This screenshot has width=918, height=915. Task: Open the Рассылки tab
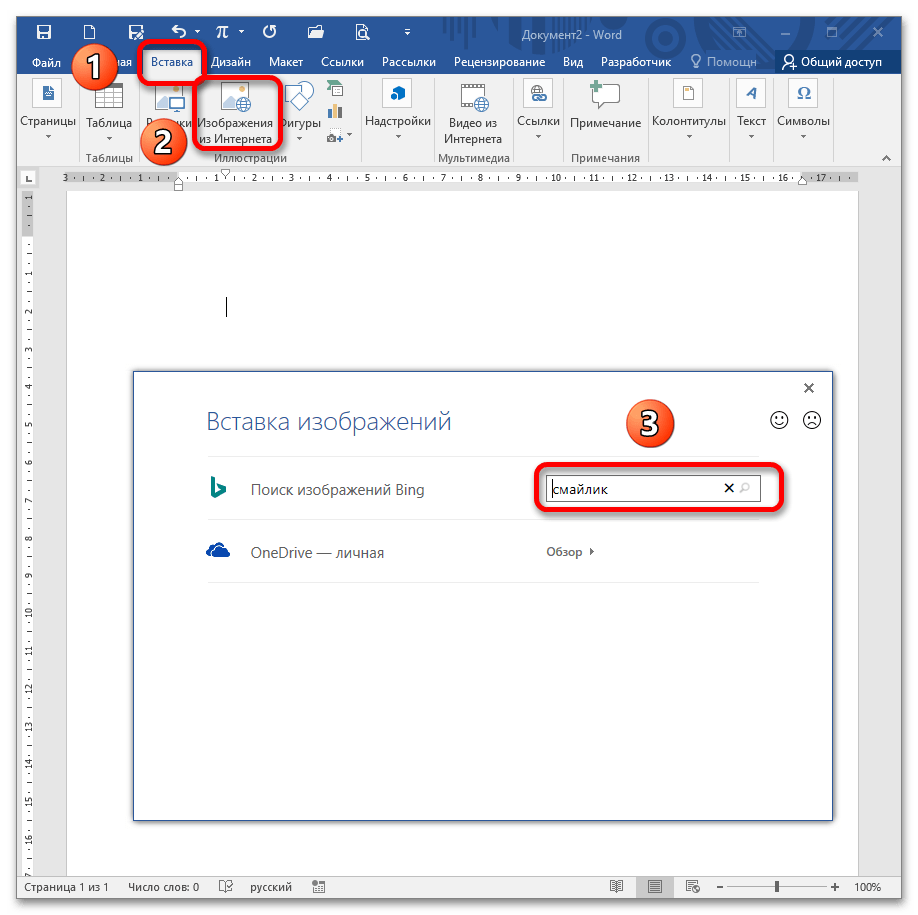tap(409, 62)
